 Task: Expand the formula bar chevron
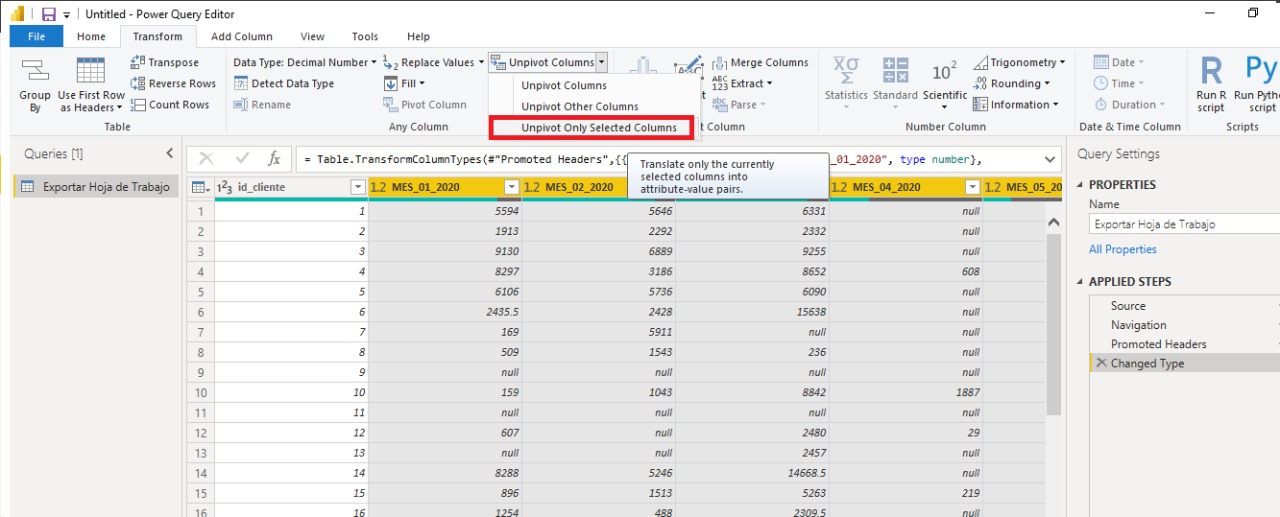pyautogui.click(x=1050, y=159)
